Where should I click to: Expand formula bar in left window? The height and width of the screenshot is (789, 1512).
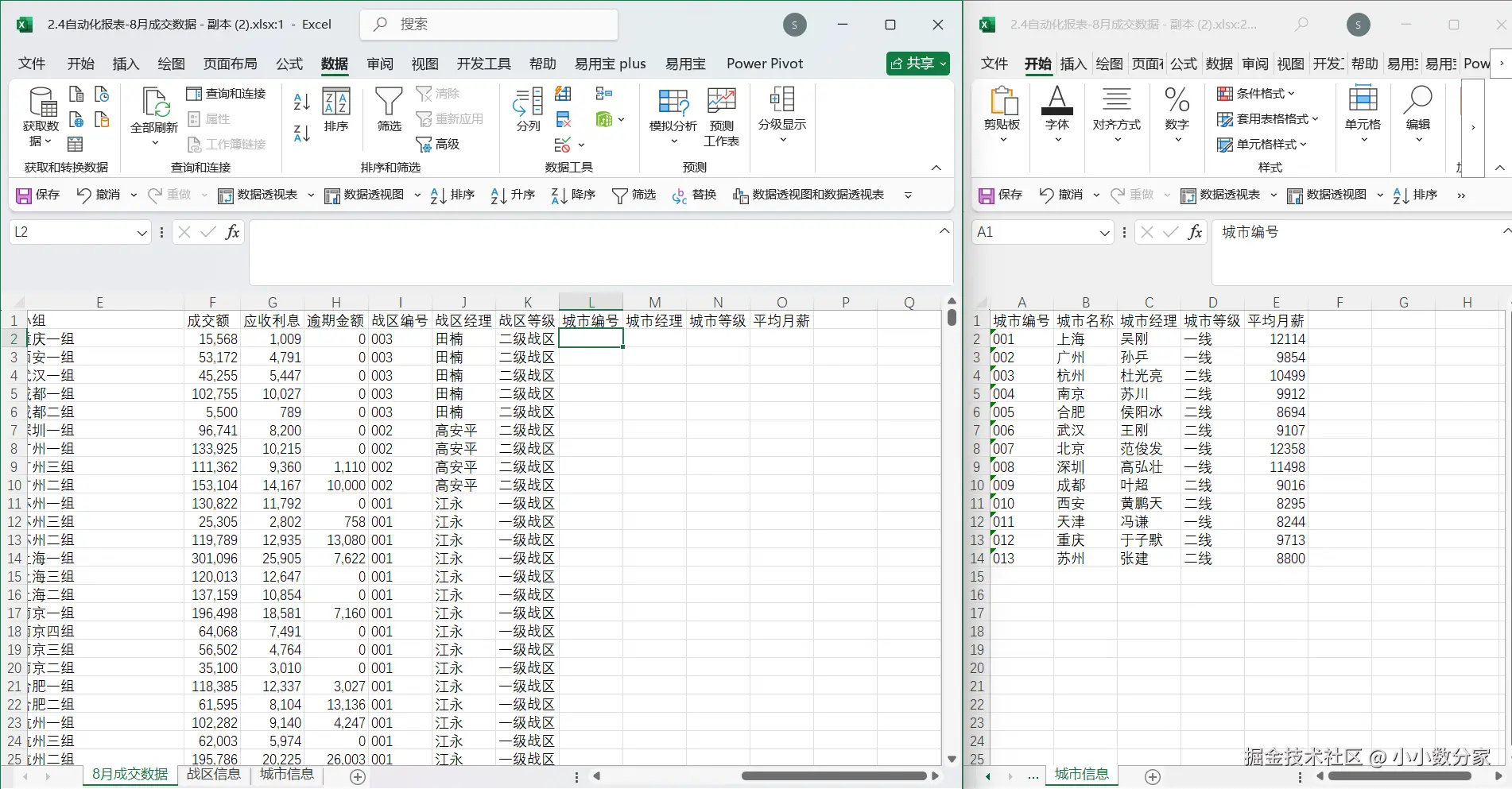[x=944, y=231]
